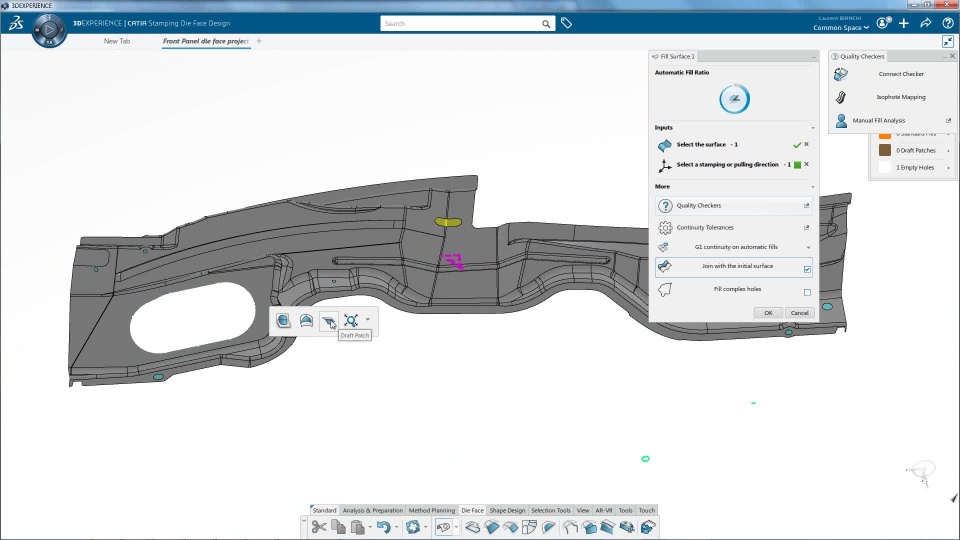Uncheck Join with the initial surface

point(807,269)
